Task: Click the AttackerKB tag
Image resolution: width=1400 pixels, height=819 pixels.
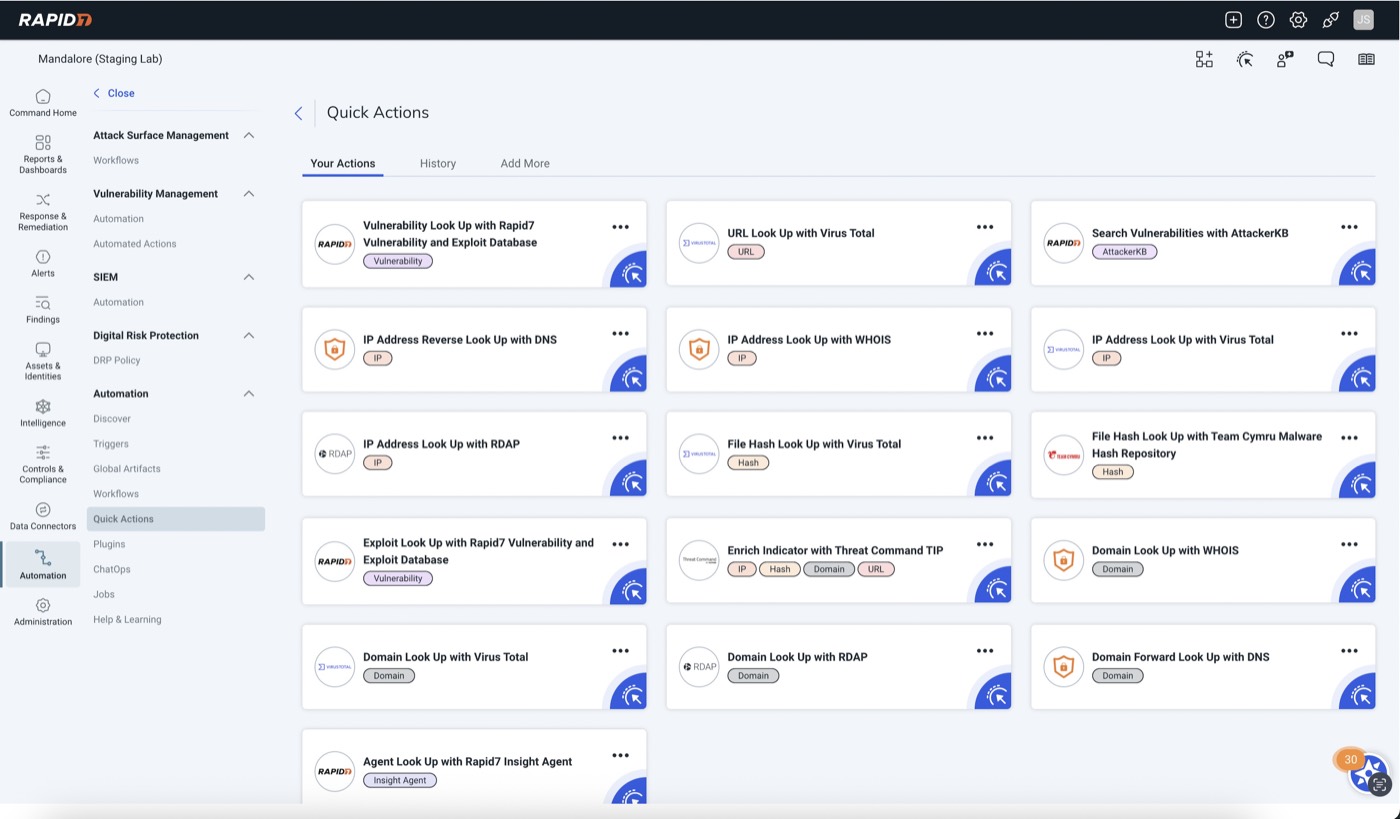Action: point(1124,252)
